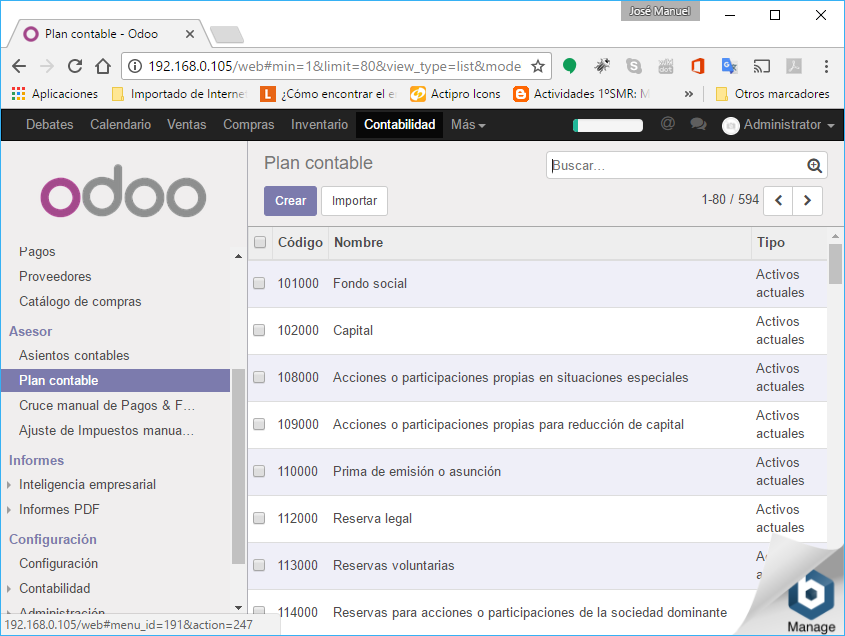Click the Importar button
The height and width of the screenshot is (636, 845).
[354, 201]
